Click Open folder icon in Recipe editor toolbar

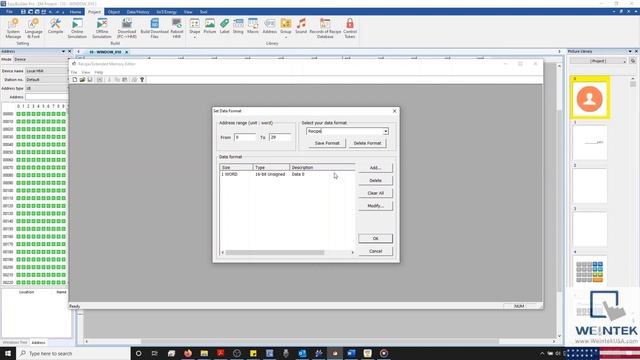pos(82,80)
